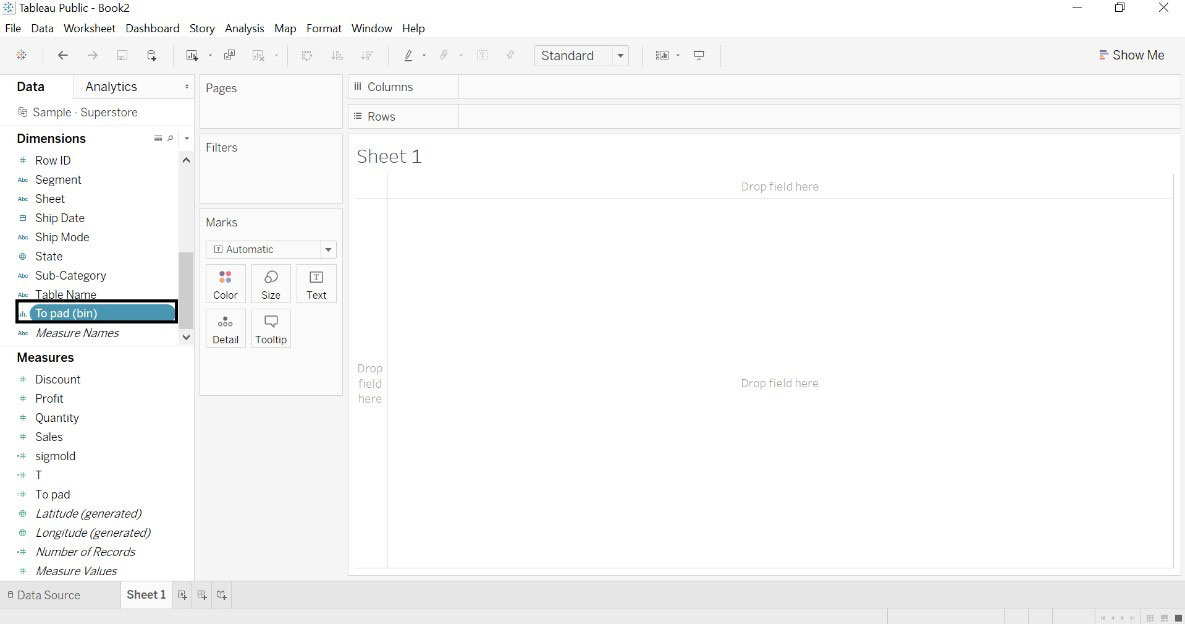This screenshot has width=1185, height=624.
Task: Click the Dimensions scrollbar up arrow
Action: [x=186, y=160]
